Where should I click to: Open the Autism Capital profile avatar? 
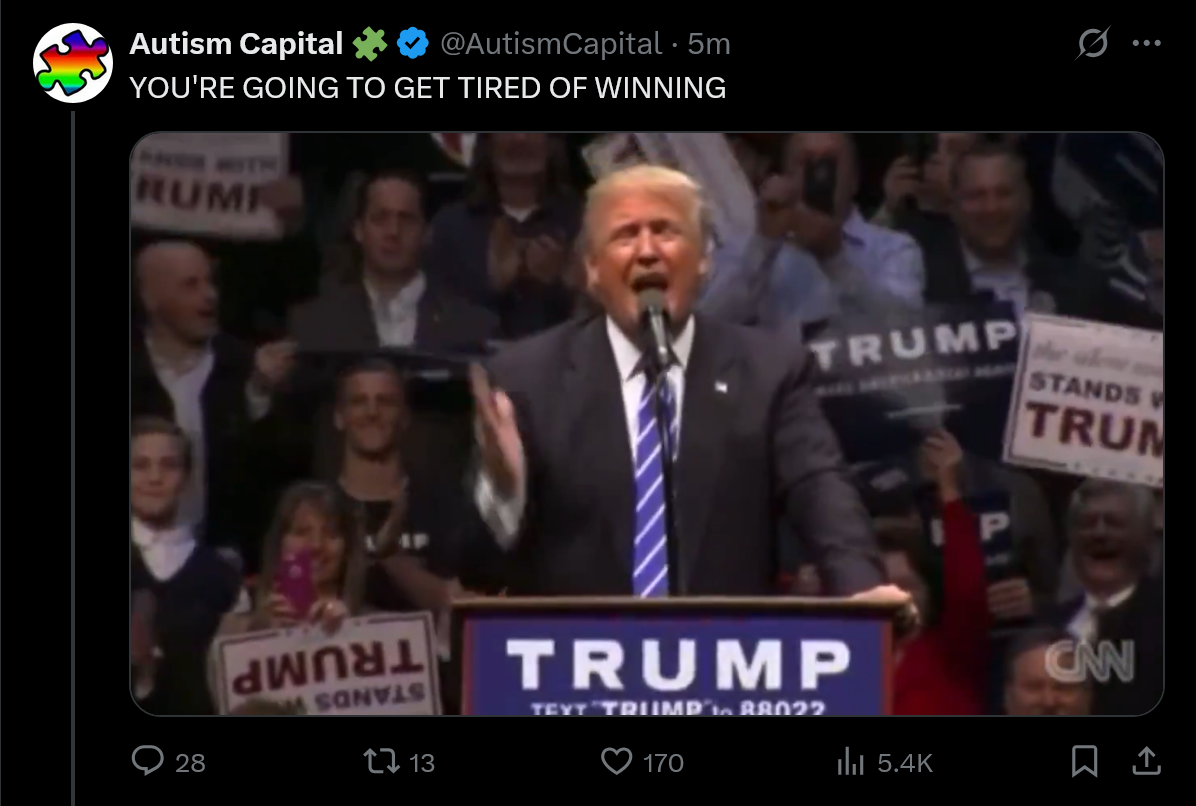(x=73, y=63)
